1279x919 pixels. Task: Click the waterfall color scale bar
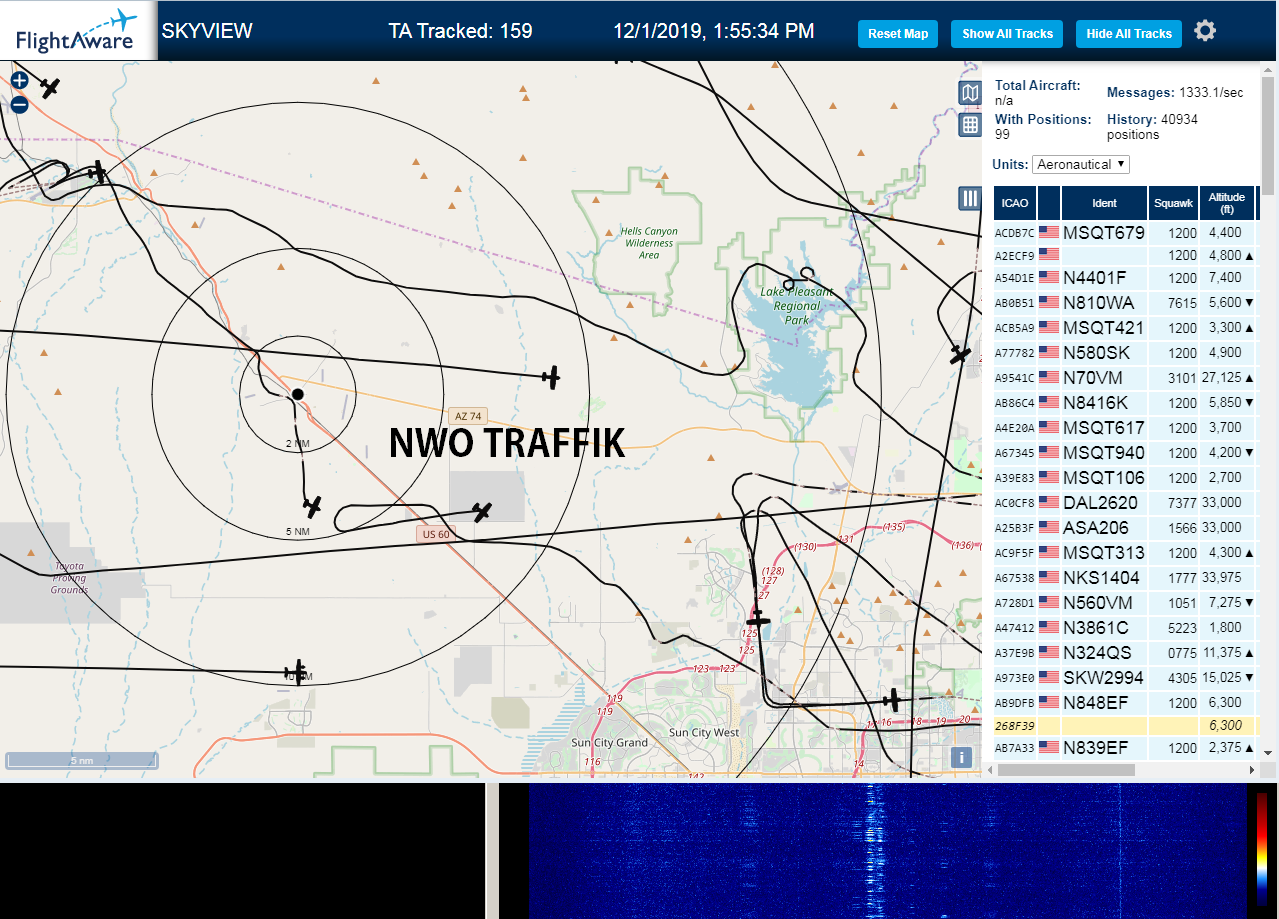point(1262,850)
